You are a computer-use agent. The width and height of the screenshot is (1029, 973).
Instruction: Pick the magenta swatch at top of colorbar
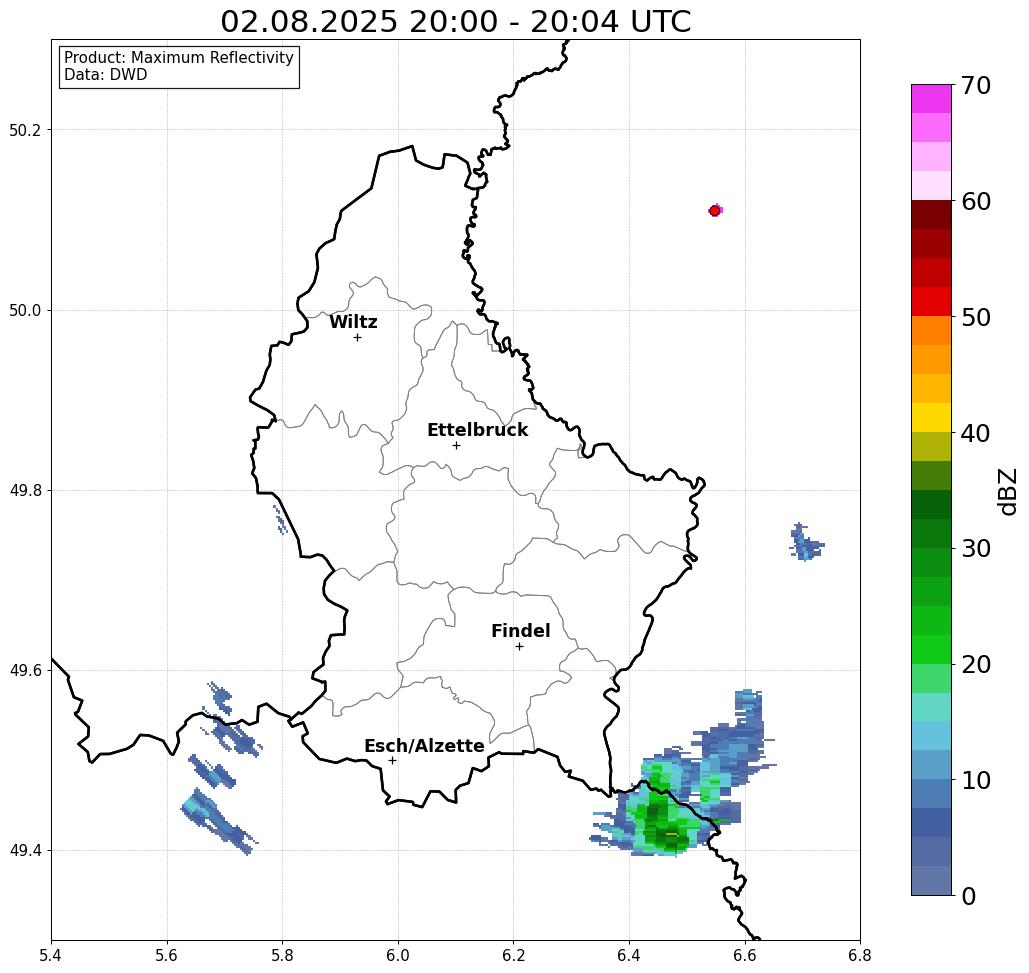point(931,99)
